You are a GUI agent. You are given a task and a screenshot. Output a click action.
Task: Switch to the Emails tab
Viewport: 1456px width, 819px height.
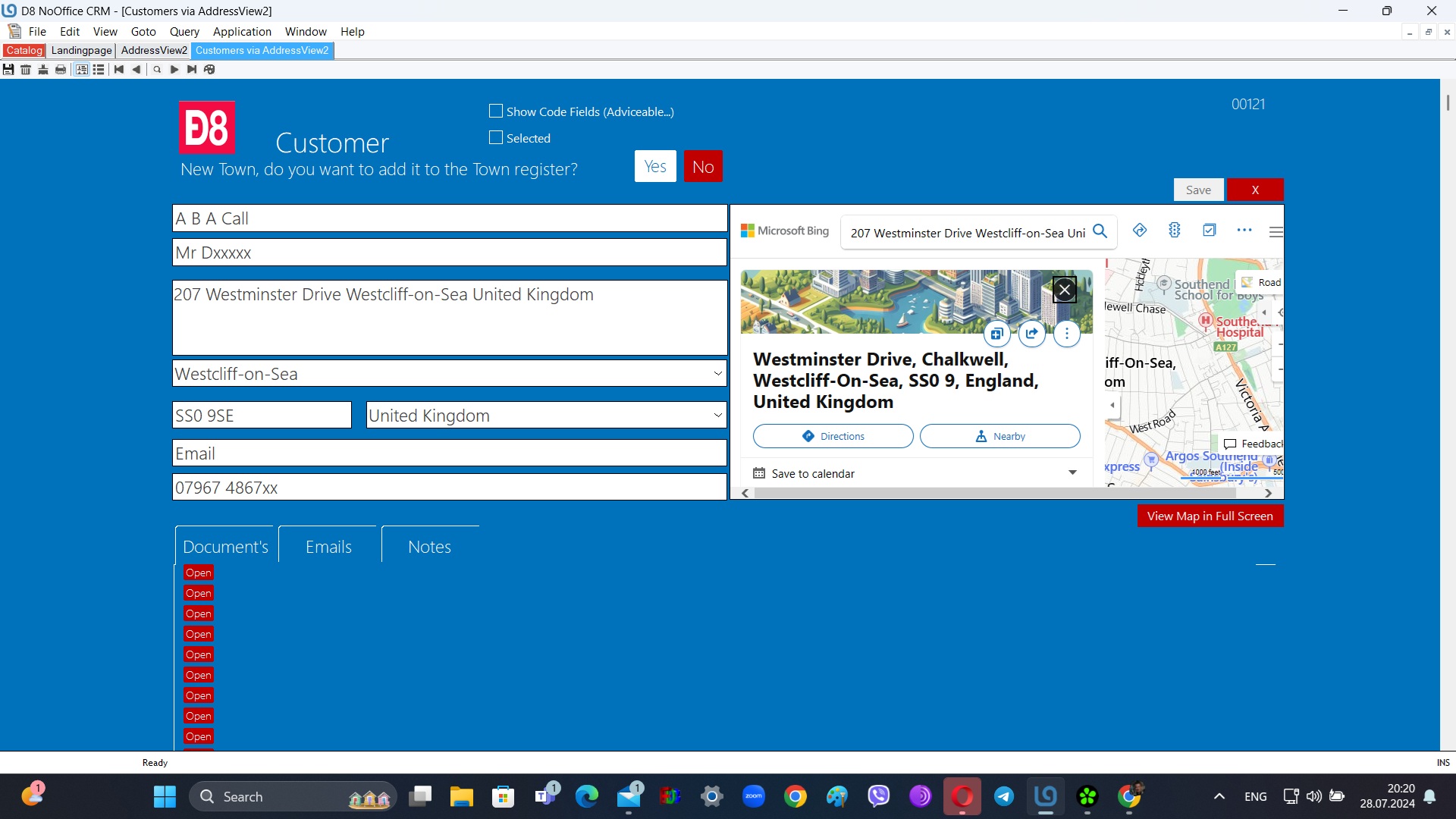pos(328,547)
